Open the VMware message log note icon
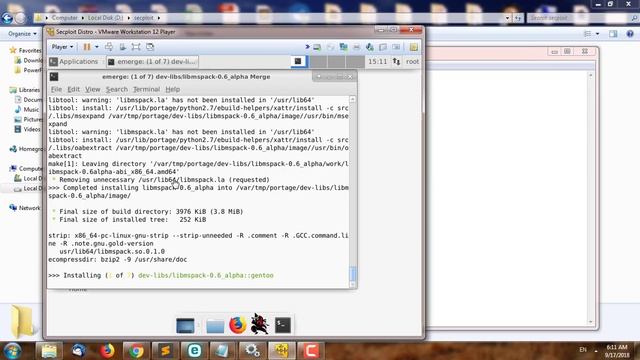The height and width of the screenshot is (360, 640). [x=413, y=47]
